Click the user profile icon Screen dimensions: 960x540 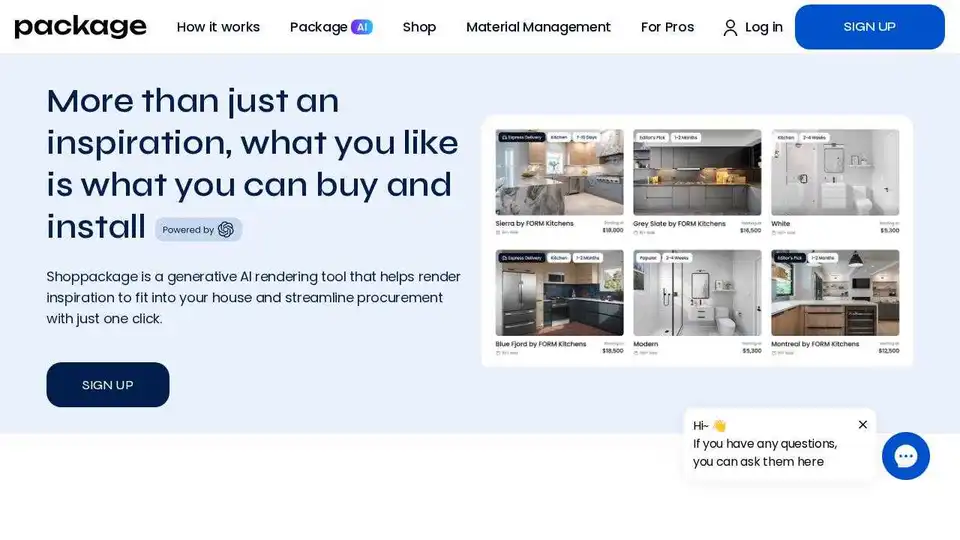(x=730, y=28)
